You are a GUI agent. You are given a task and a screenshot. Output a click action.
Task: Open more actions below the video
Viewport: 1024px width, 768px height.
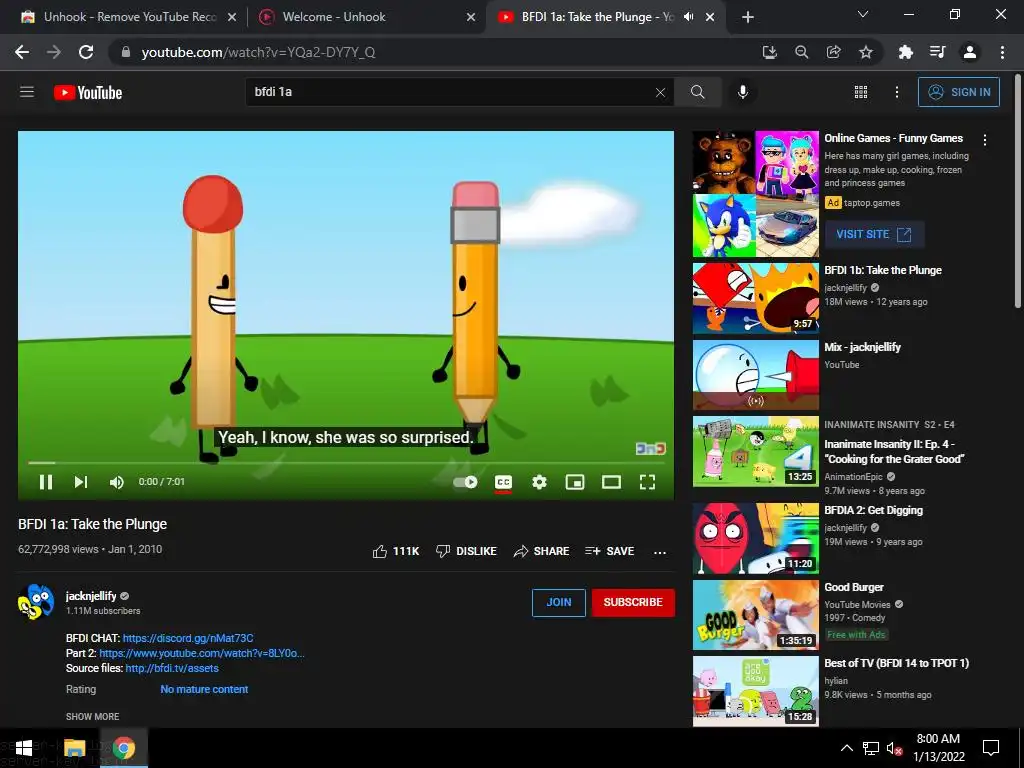pos(660,552)
